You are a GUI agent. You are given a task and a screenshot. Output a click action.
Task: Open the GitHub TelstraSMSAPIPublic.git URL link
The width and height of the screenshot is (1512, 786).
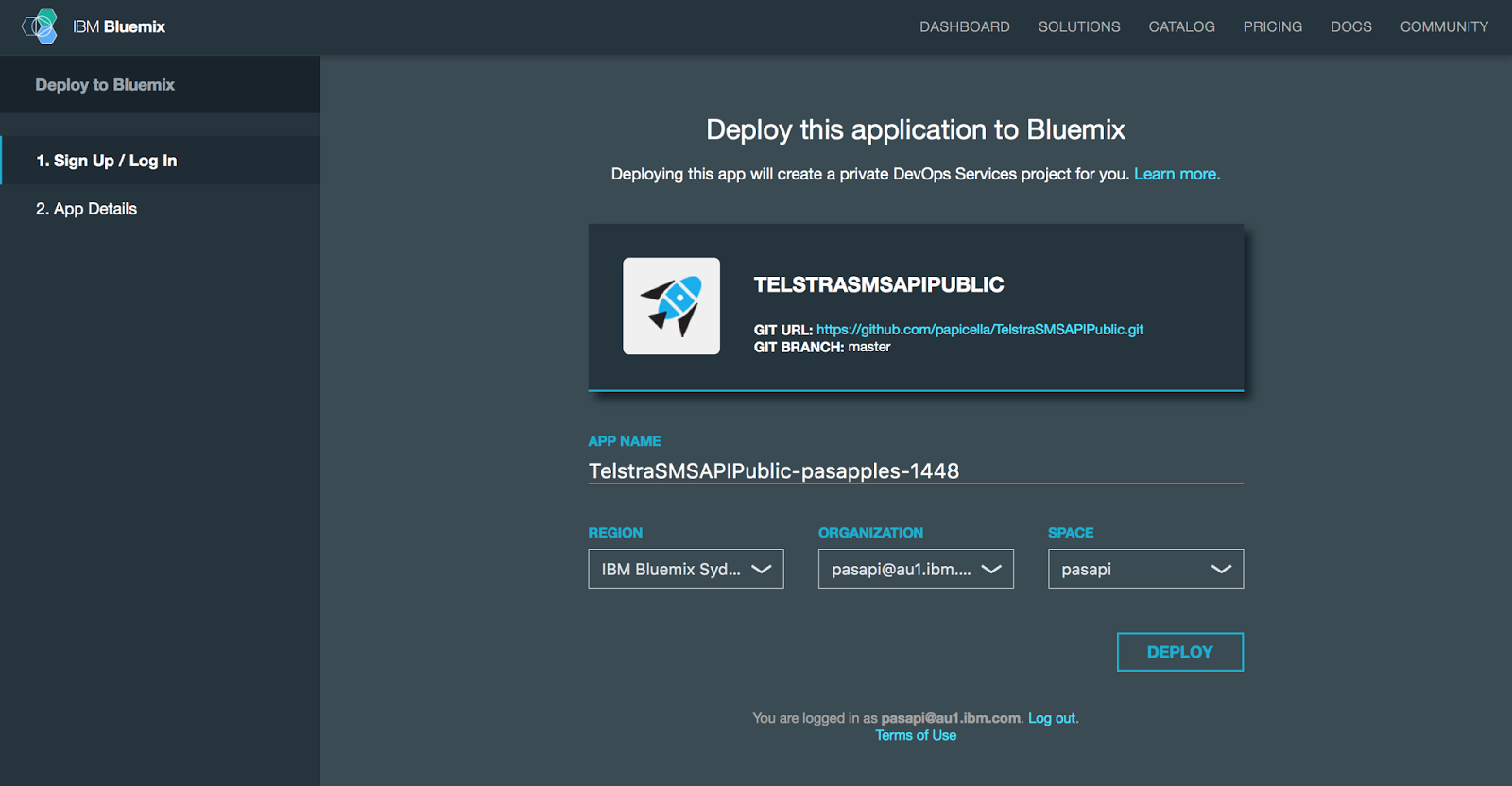tap(980, 330)
